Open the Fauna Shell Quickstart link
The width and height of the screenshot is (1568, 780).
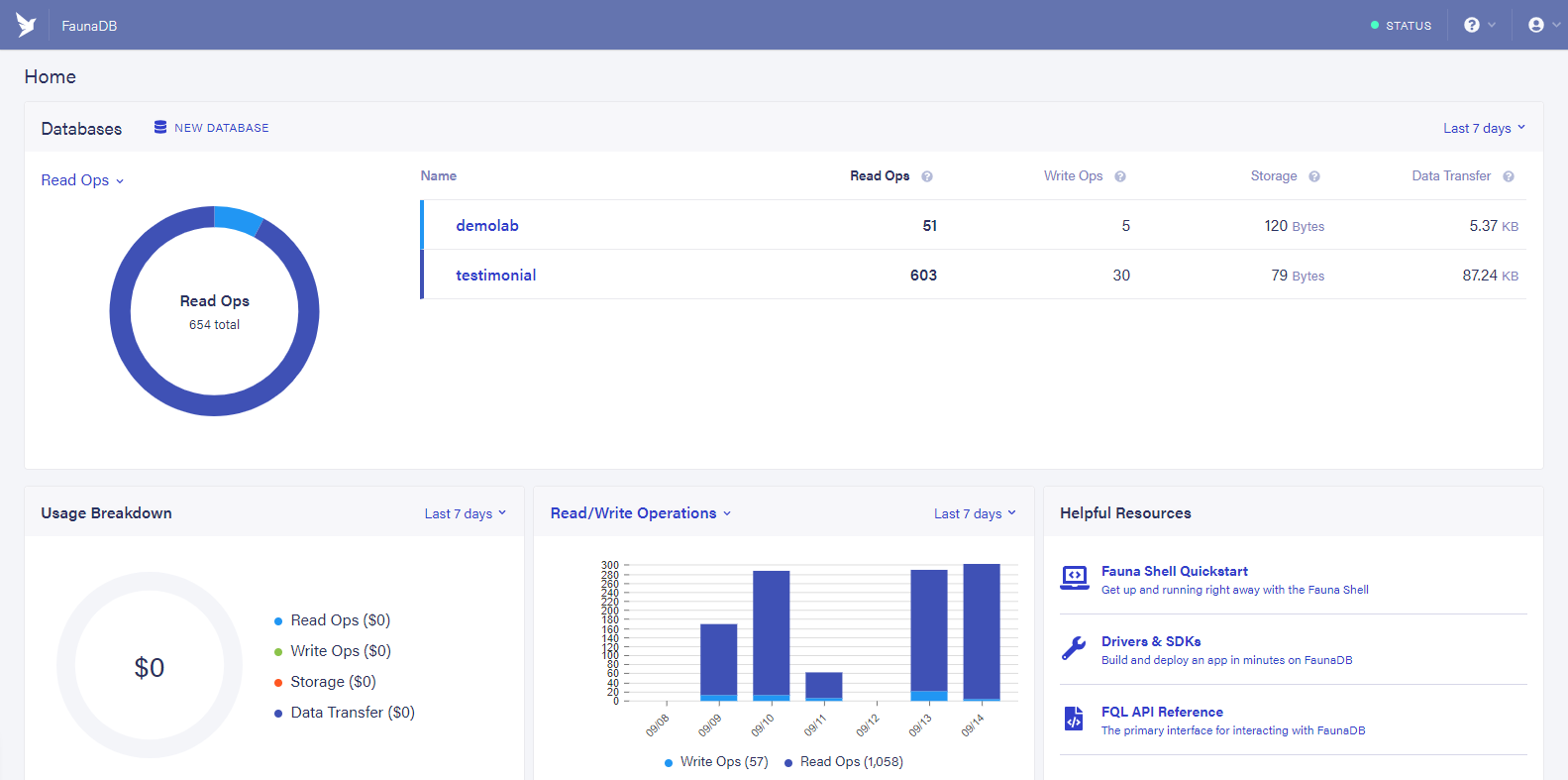pyautogui.click(x=1175, y=571)
